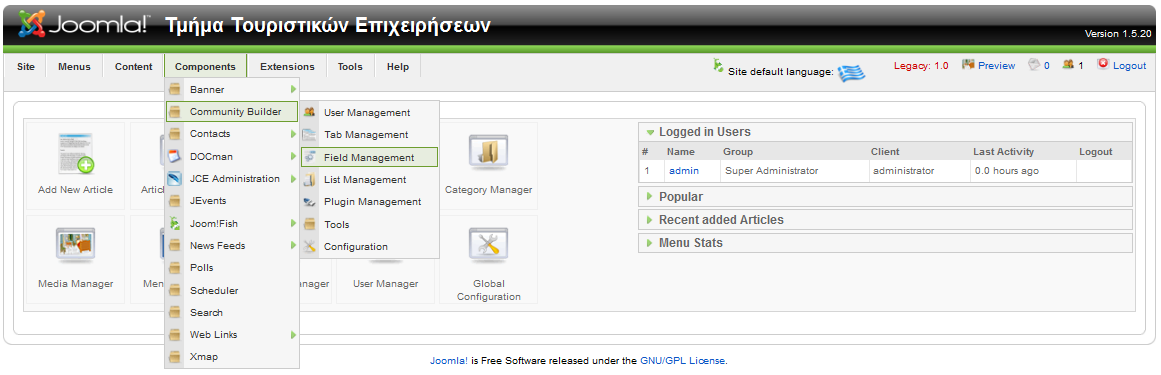Open the Menus menu

tap(74, 67)
